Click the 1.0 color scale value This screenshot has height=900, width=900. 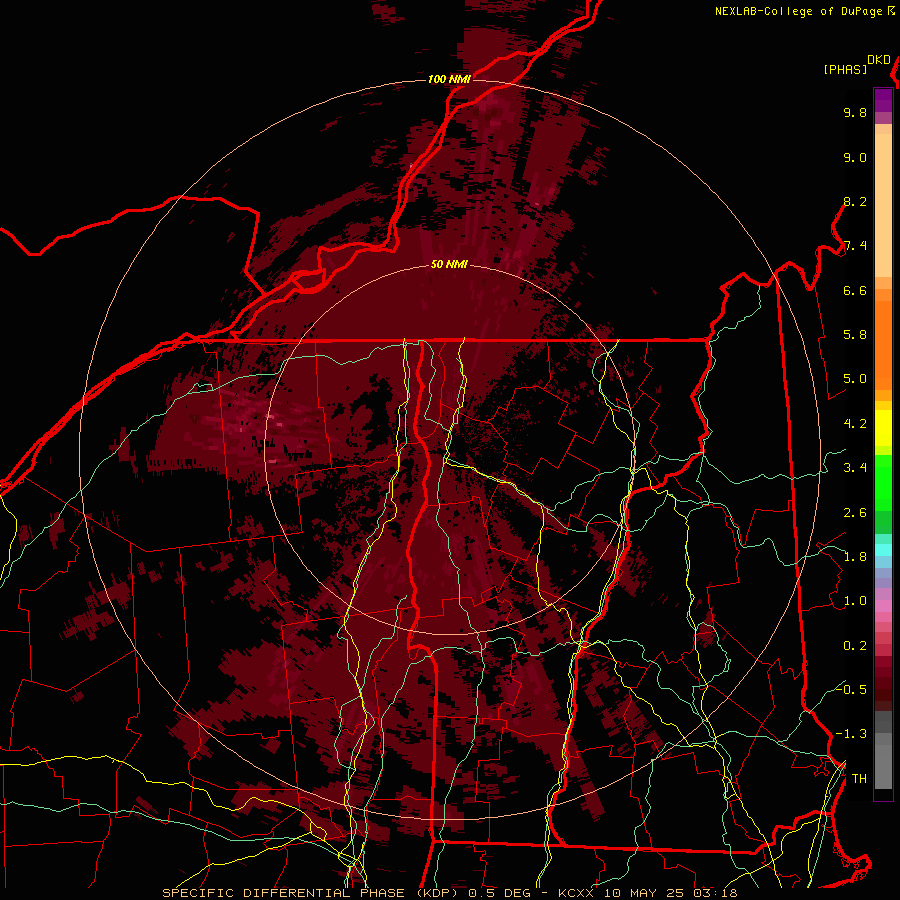coord(855,602)
